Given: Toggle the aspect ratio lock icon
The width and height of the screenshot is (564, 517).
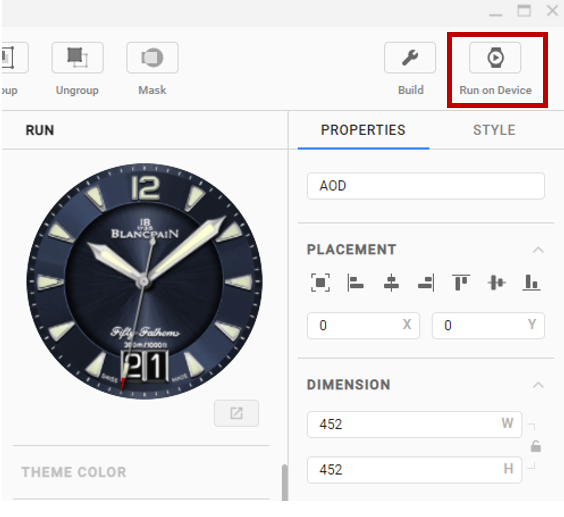Looking at the screenshot, I should click(x=536, y=446).
